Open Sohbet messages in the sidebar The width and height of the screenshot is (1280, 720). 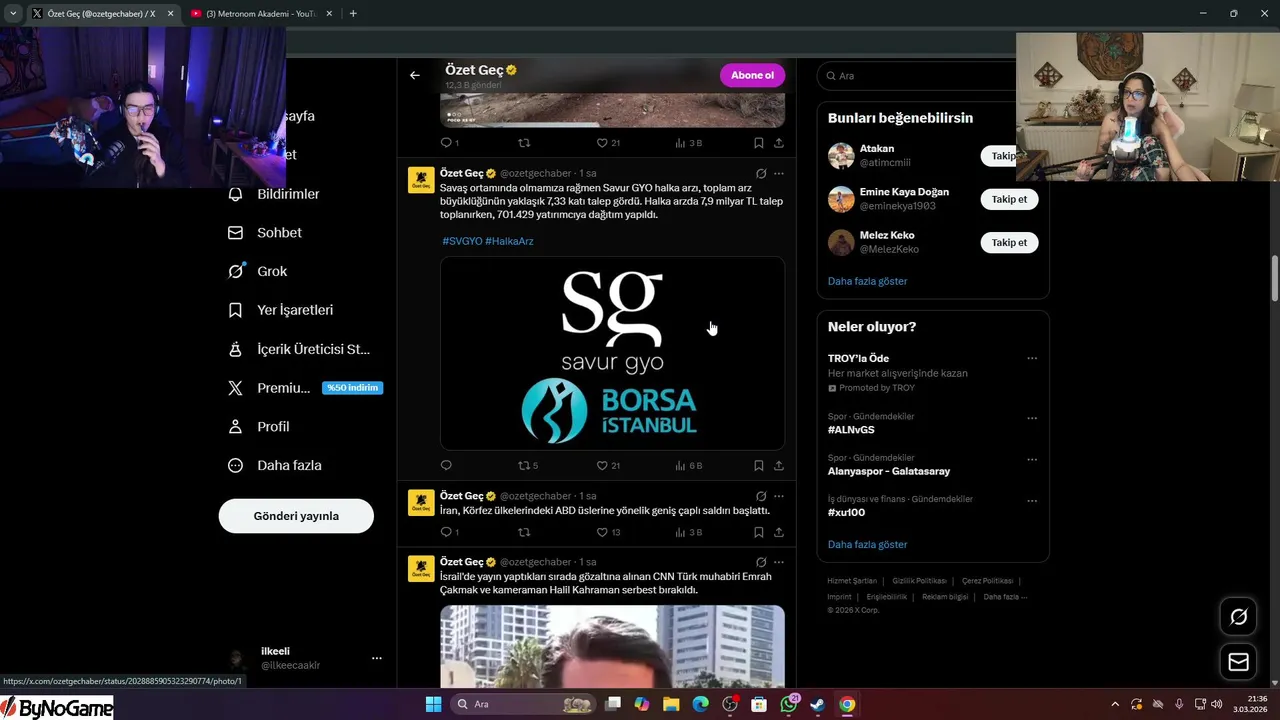pos(265,232)
